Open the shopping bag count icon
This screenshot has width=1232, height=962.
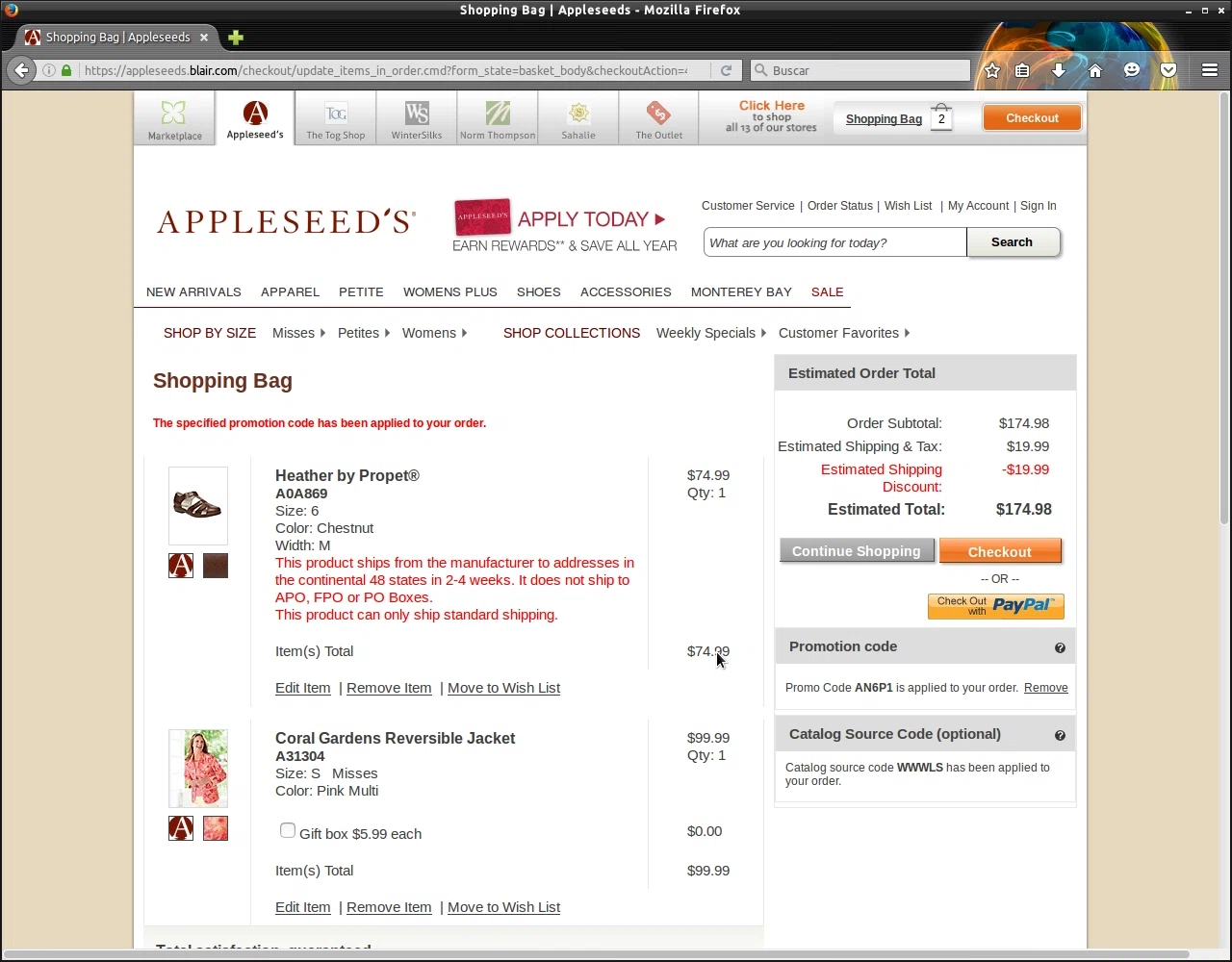(941, 117)
